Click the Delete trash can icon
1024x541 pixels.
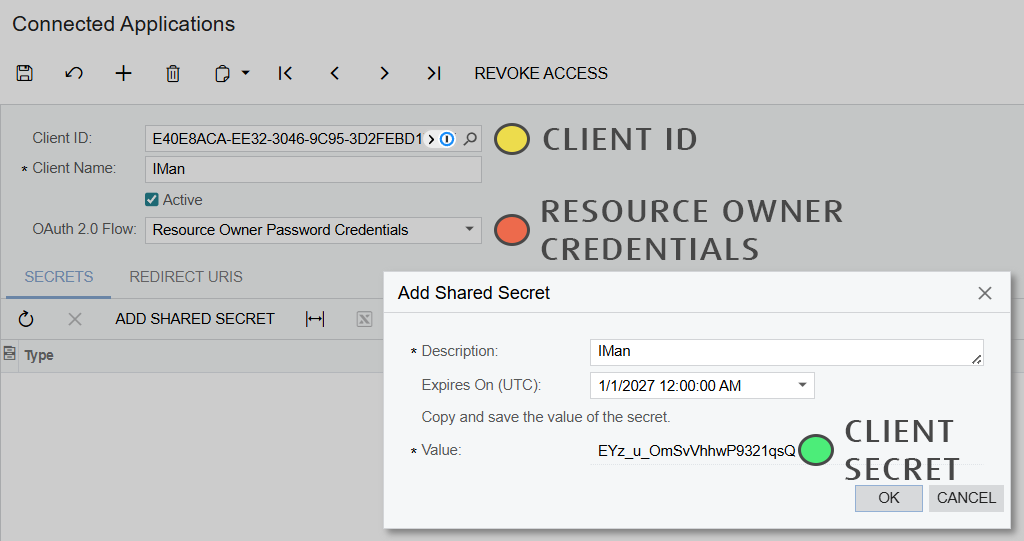pos(173,73)
